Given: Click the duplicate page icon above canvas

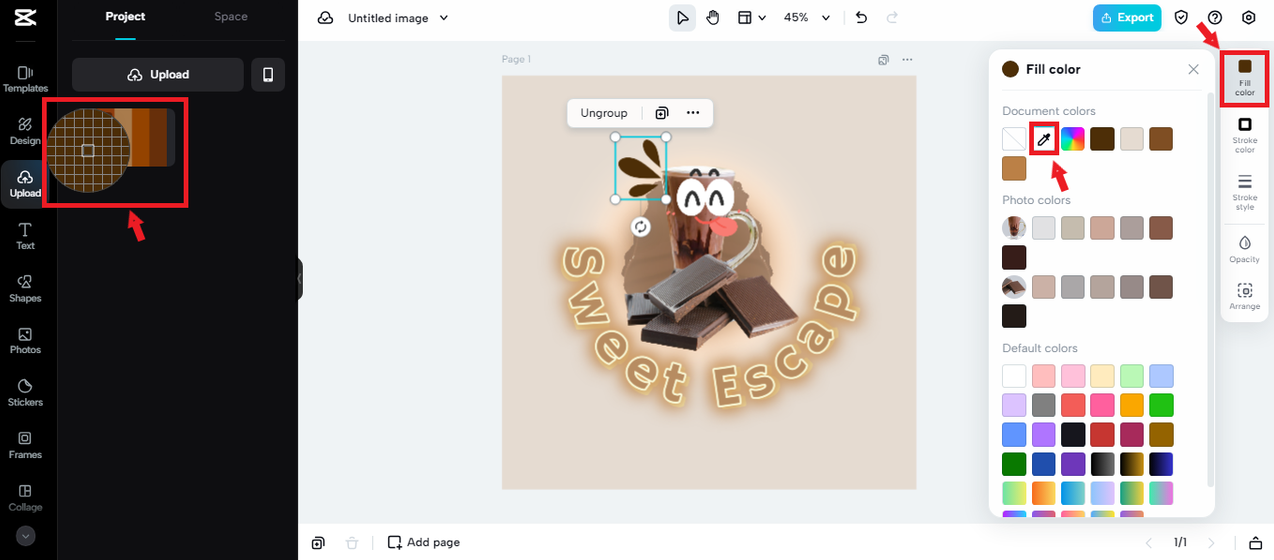Looking at the screenshot, I should coord(883,60).
